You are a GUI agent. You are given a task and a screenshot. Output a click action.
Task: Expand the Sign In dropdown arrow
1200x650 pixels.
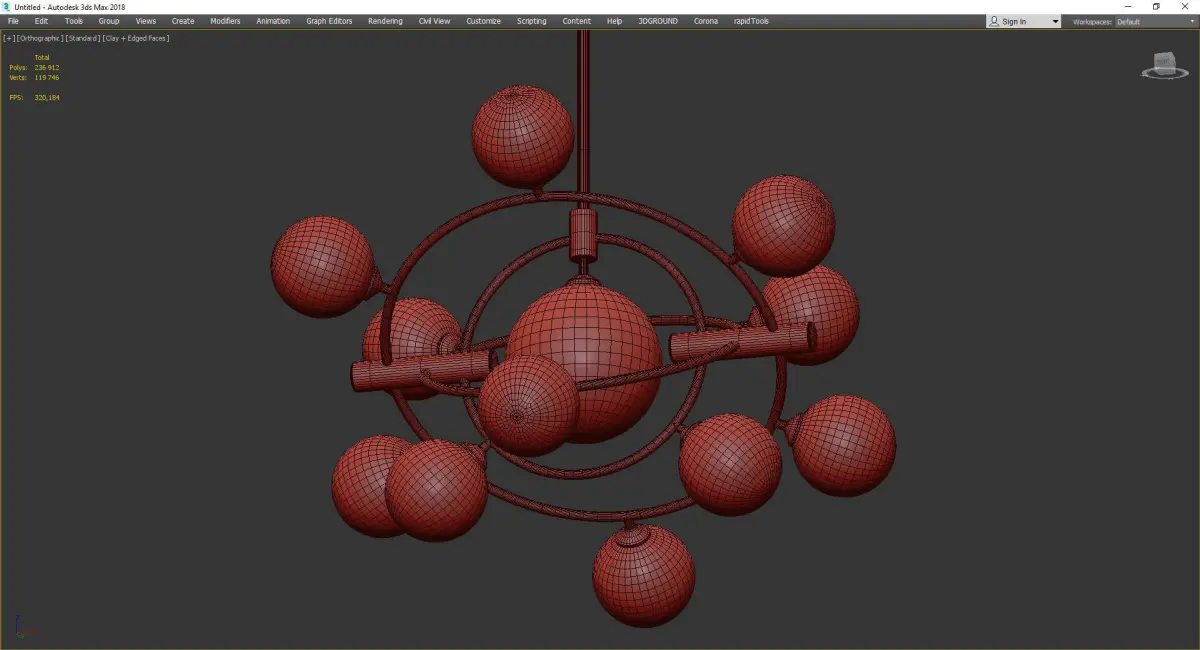tap(1055, 22)
